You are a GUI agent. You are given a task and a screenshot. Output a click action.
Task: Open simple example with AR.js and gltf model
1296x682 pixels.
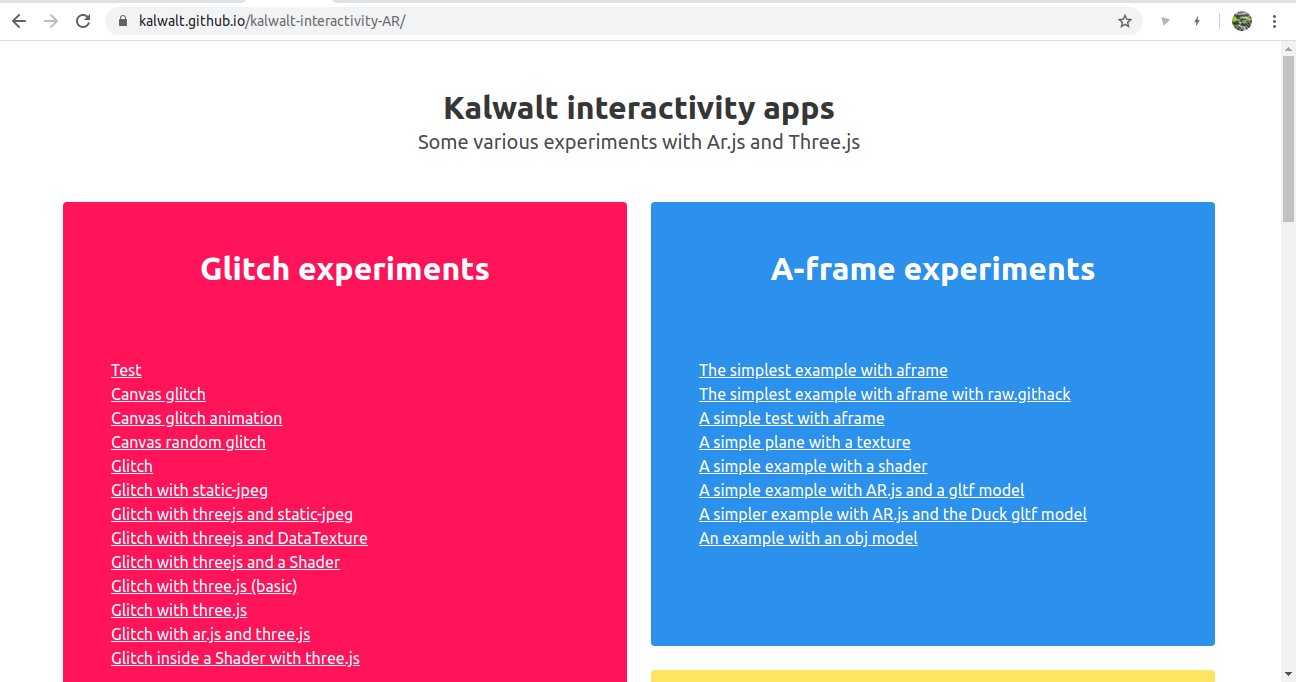coord(862,490)
